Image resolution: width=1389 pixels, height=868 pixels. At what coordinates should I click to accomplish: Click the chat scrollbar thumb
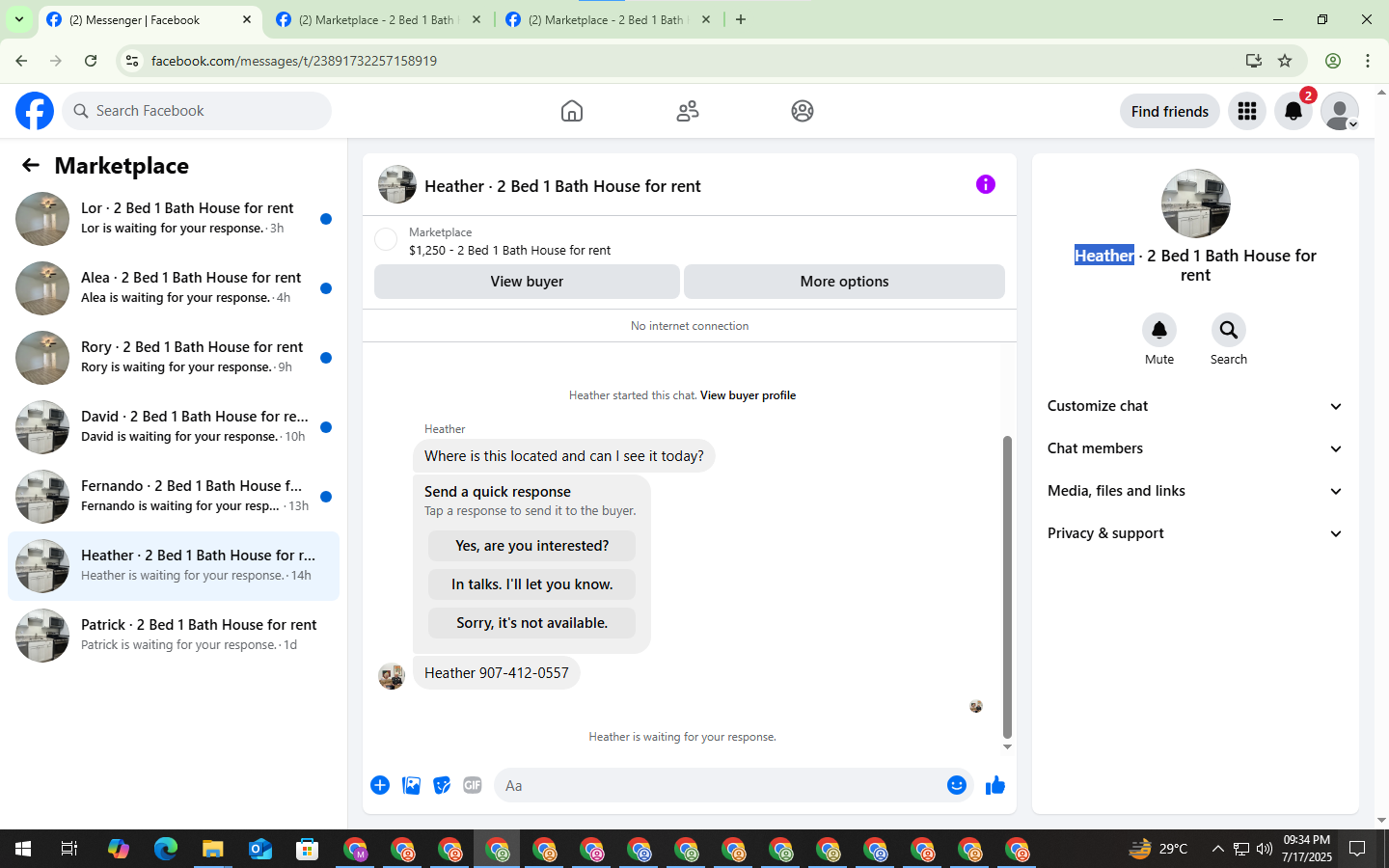tap(1007, 586)
